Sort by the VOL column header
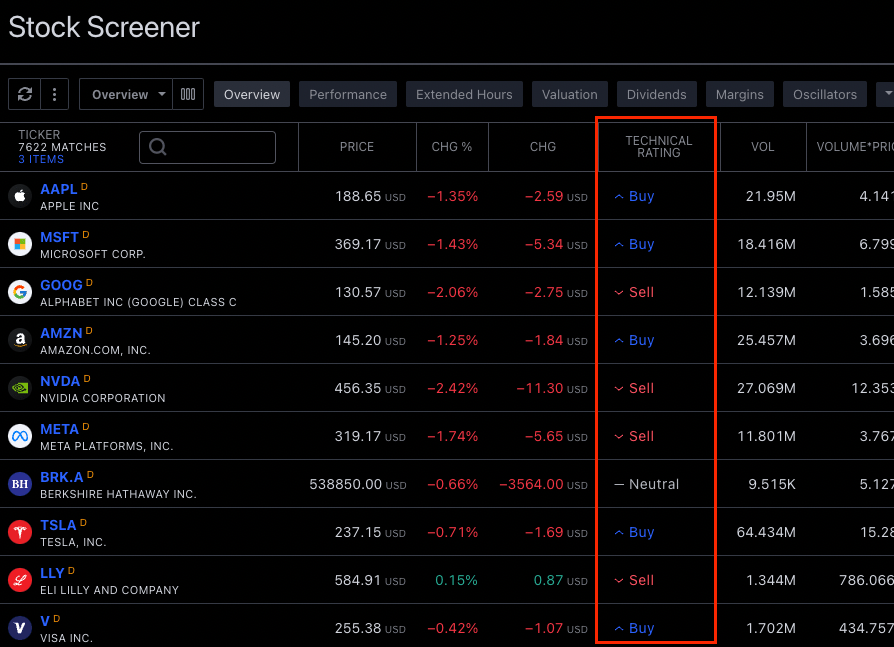 (x=762, y=147)
